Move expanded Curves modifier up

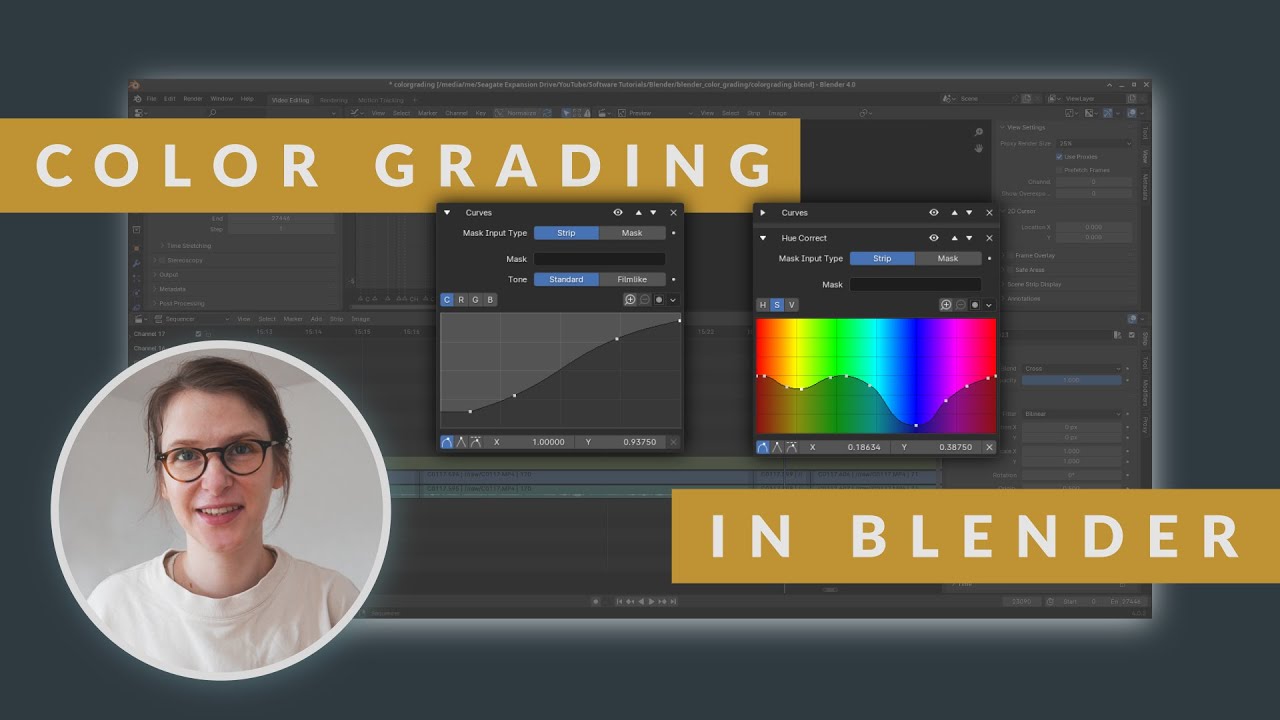tap(639, 213)
